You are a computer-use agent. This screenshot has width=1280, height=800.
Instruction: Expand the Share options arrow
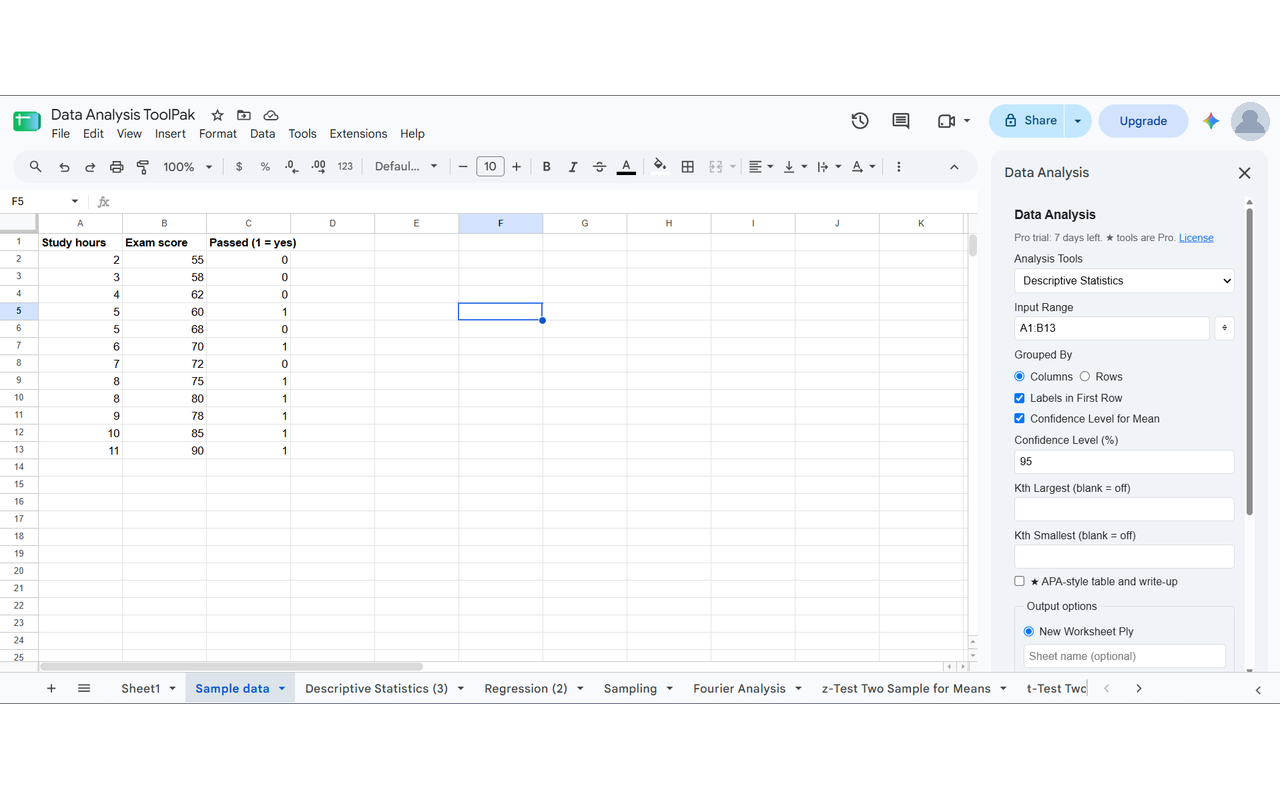tap(1077, 121)
